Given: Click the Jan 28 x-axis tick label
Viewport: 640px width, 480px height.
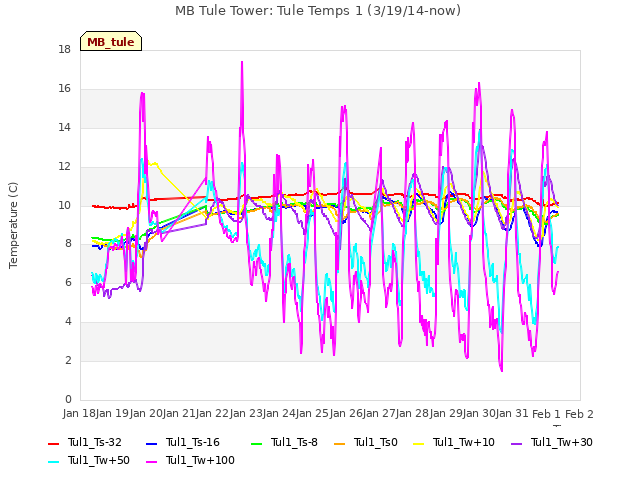Looking at the screenshot, I should 413,414.
